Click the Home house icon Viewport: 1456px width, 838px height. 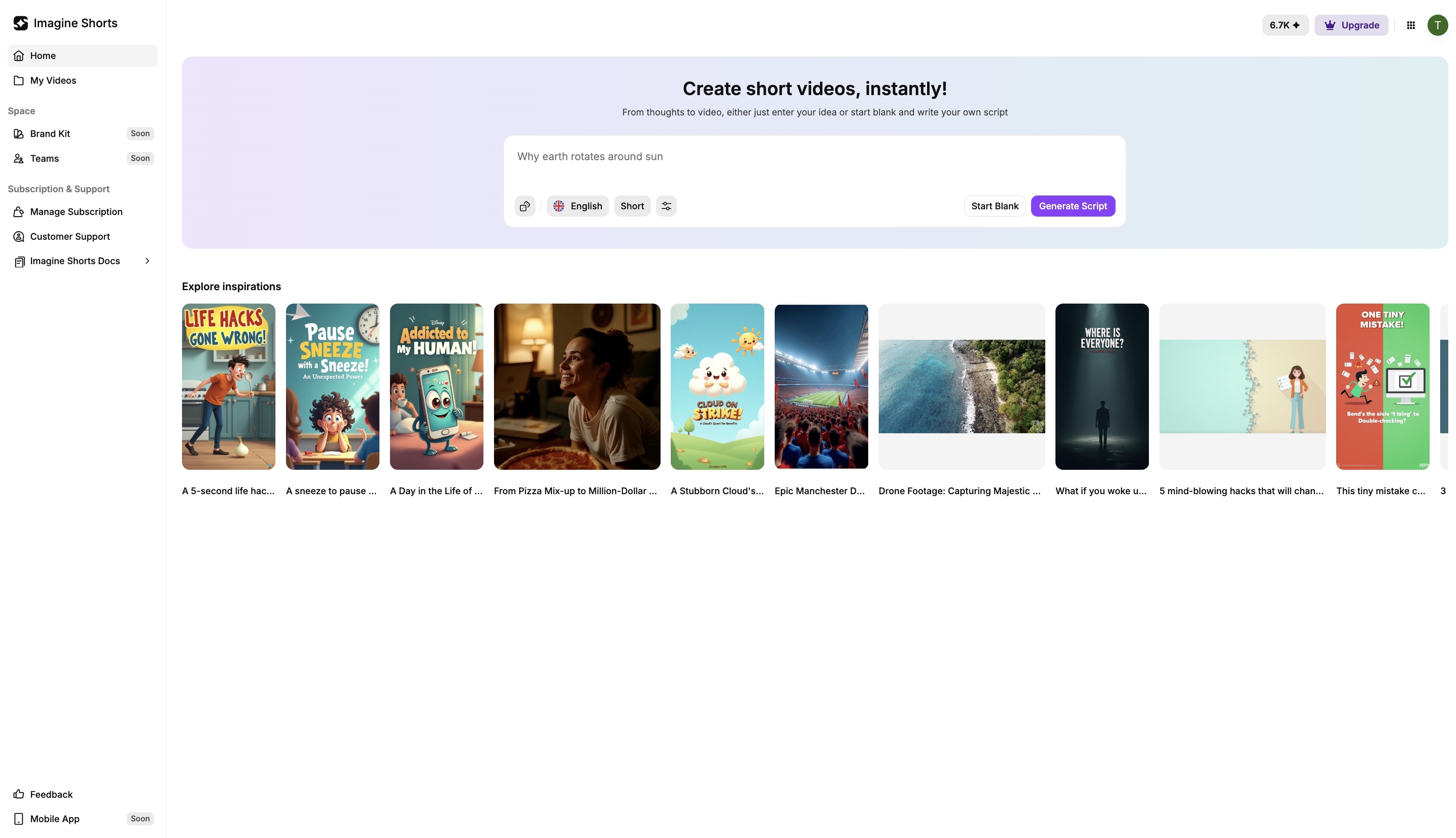[19, 56]
